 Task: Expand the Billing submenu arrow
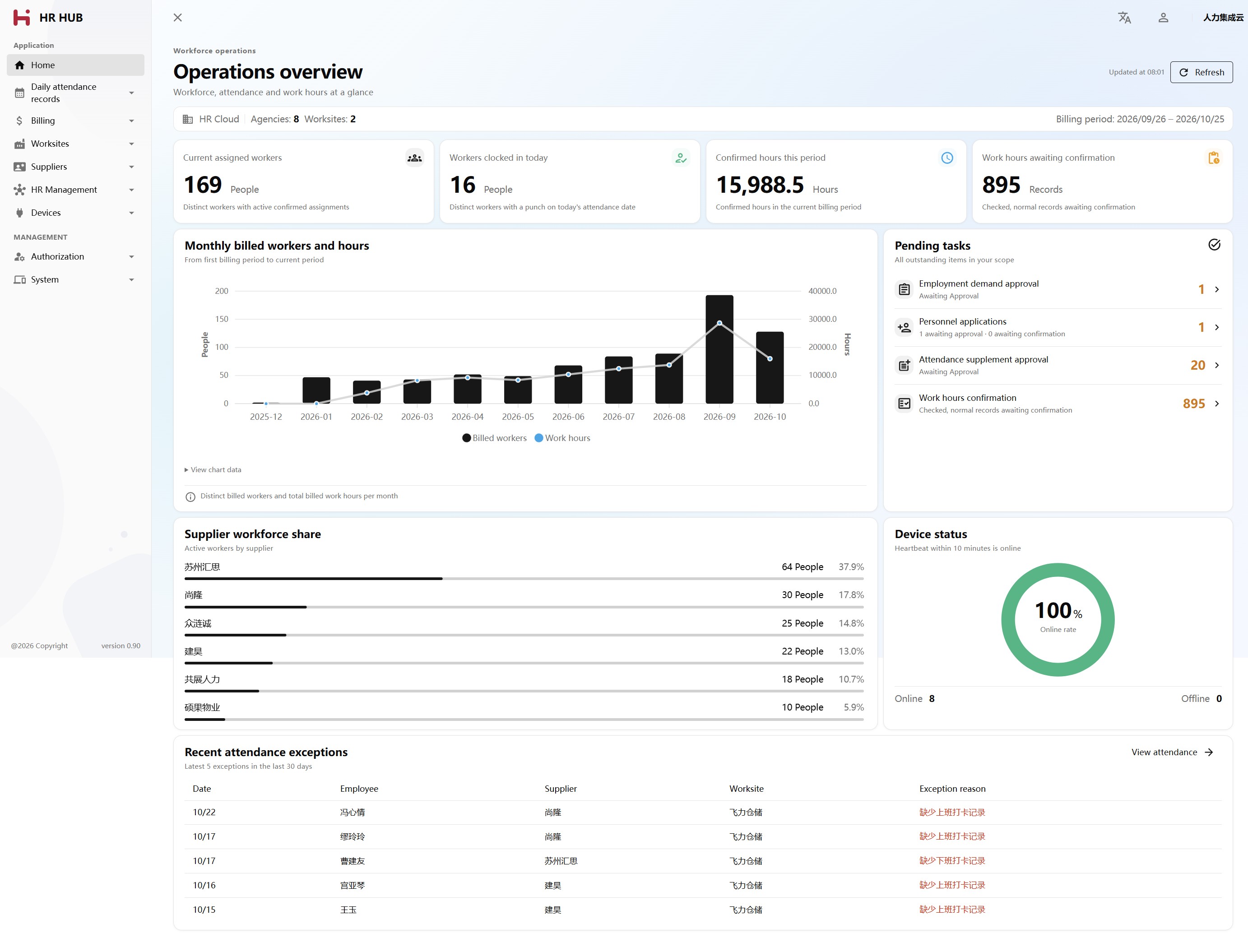131,121
